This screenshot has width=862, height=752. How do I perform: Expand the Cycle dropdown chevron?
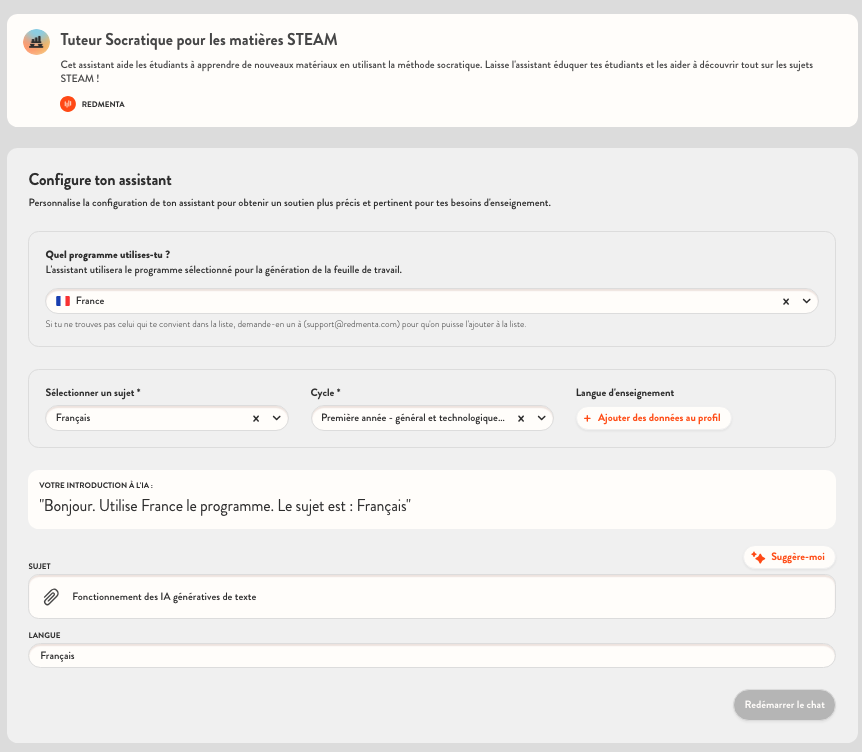click(x=541, y=419)
